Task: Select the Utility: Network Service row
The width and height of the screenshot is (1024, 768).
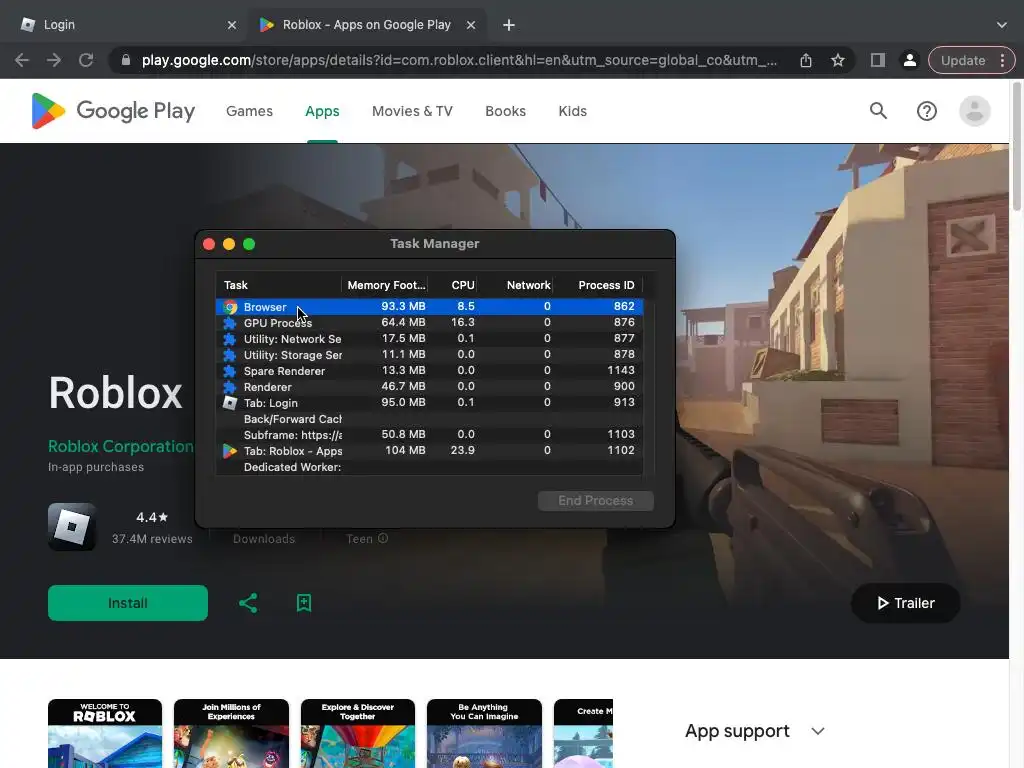Action: click(430, 338)
